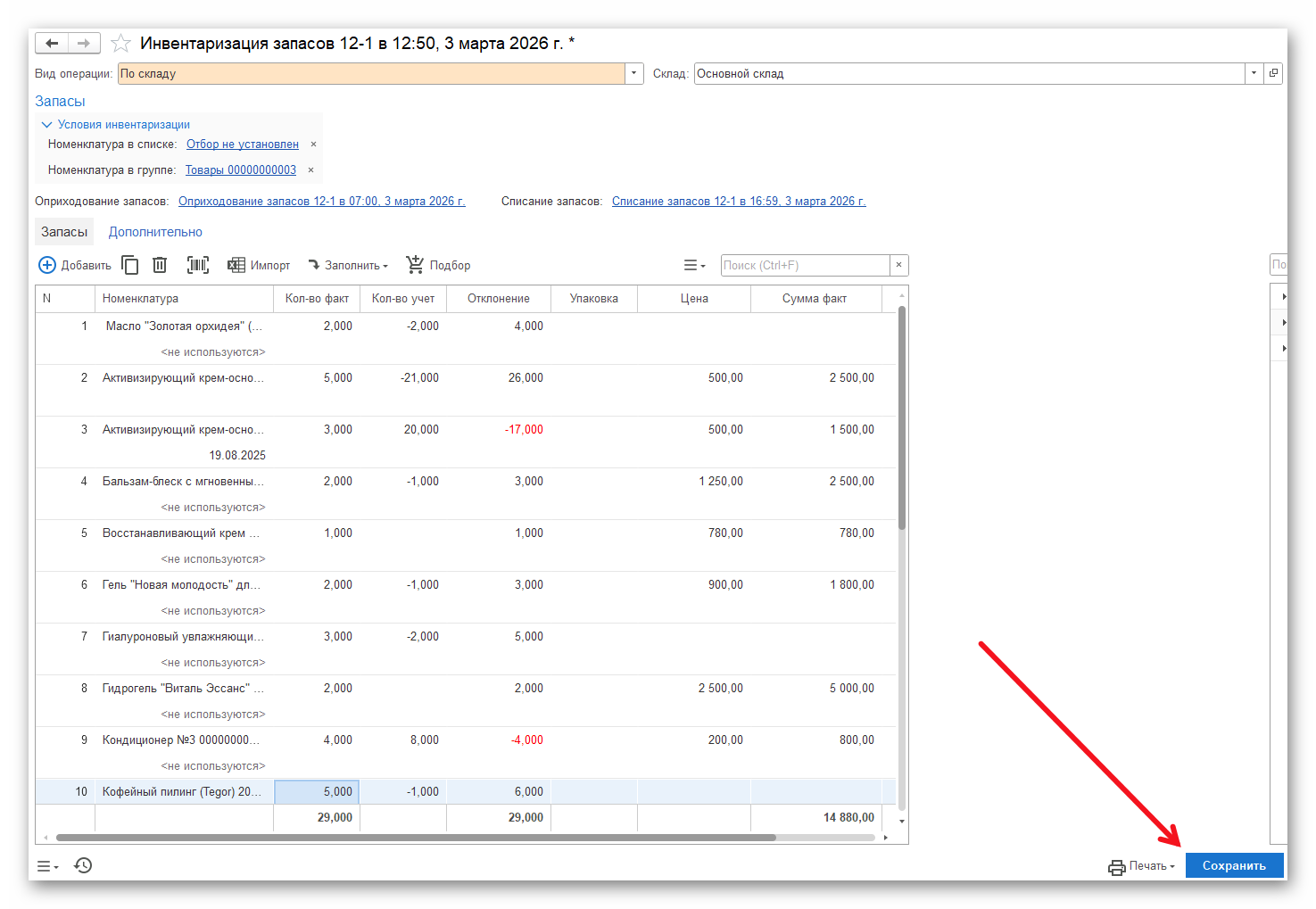Clear the Товары 00000000003 group filter
The image size is (1316, 909).
[x=310, y=170]
